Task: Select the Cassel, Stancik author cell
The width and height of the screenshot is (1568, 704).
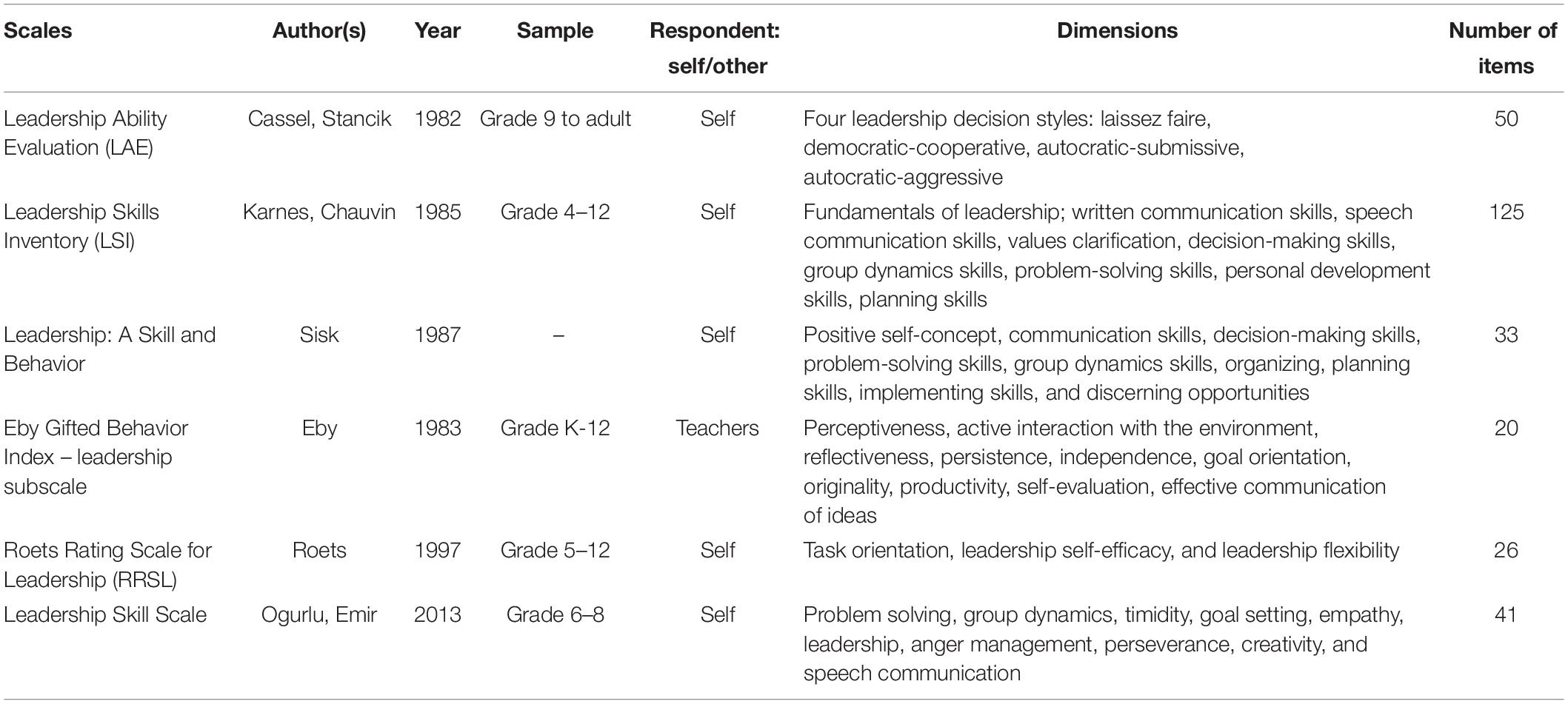Action: pos(319,119)
